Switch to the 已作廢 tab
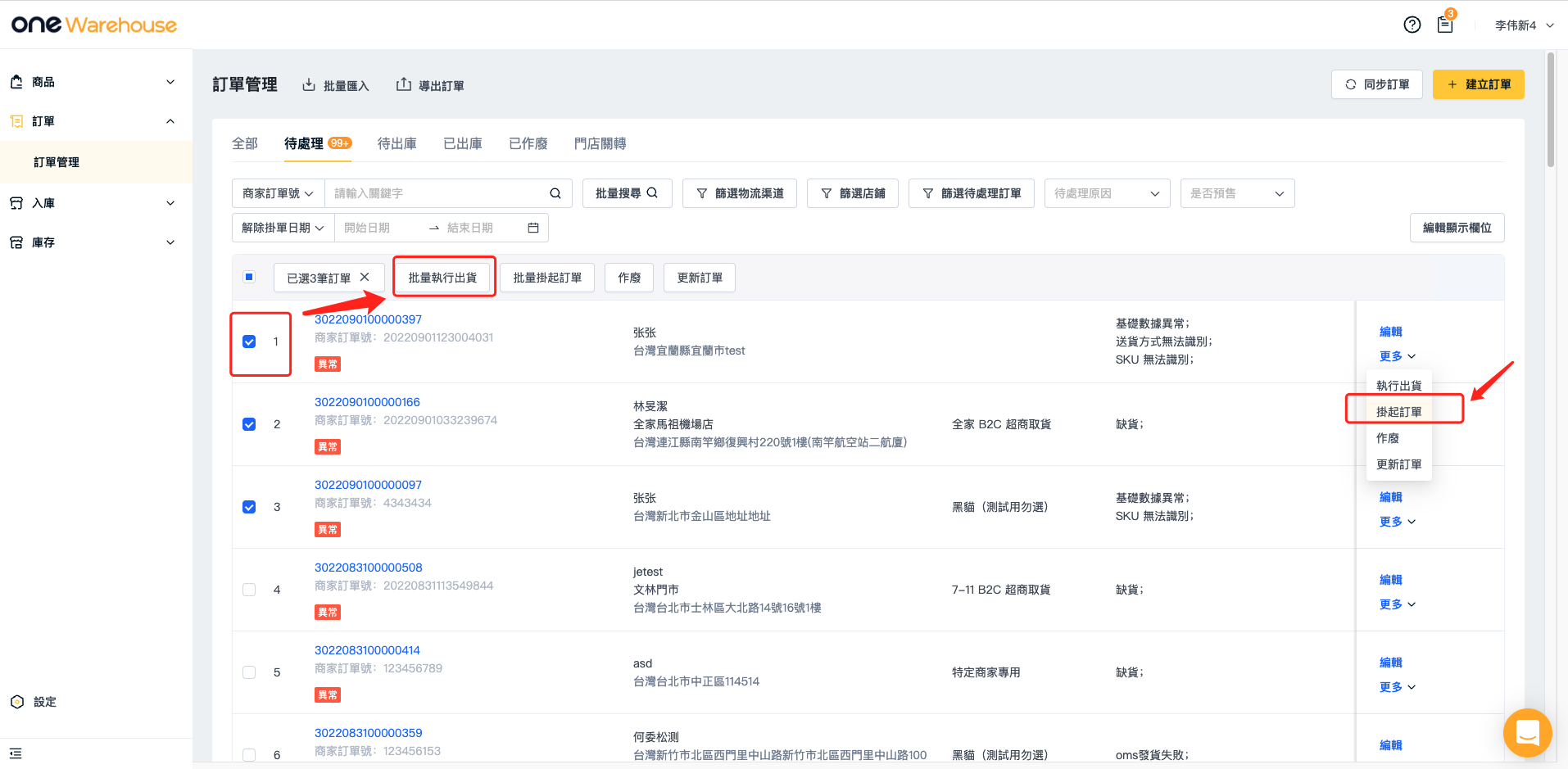The image size is (1568, 769). tap(528, 143)
